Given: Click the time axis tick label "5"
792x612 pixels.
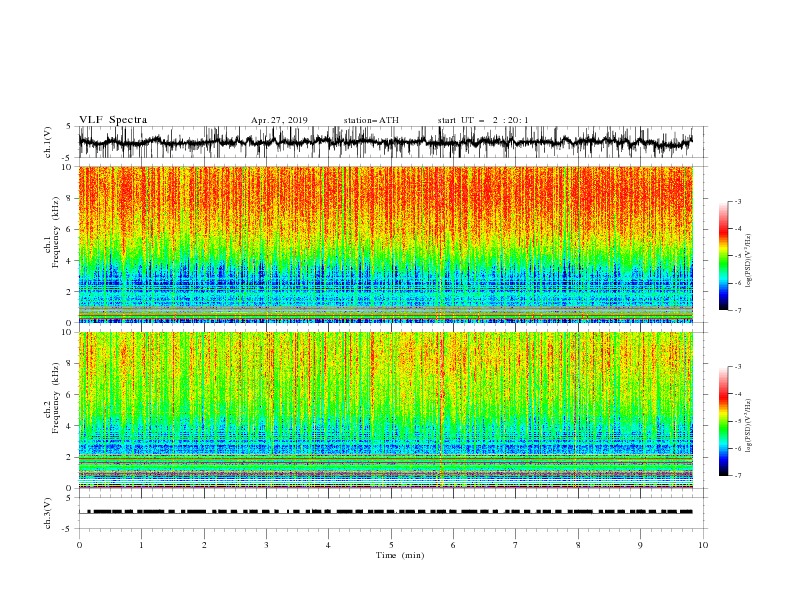Looking at the screenshot, I should click(391, 545).
